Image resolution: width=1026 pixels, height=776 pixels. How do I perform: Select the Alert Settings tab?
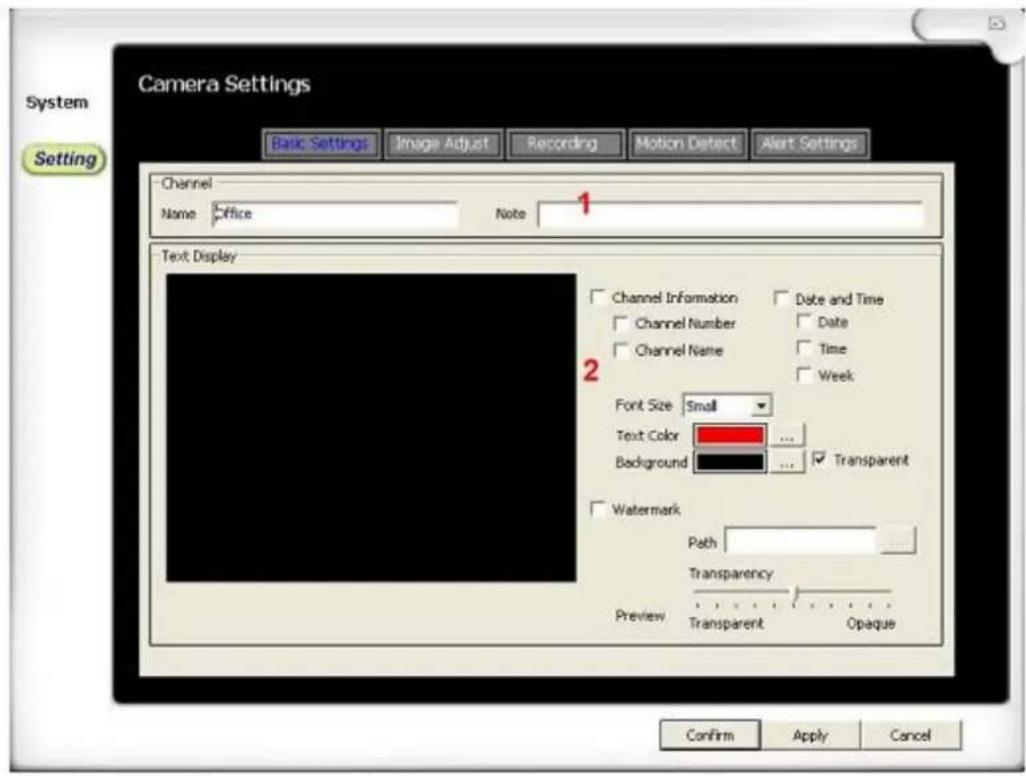pos(809,143)
